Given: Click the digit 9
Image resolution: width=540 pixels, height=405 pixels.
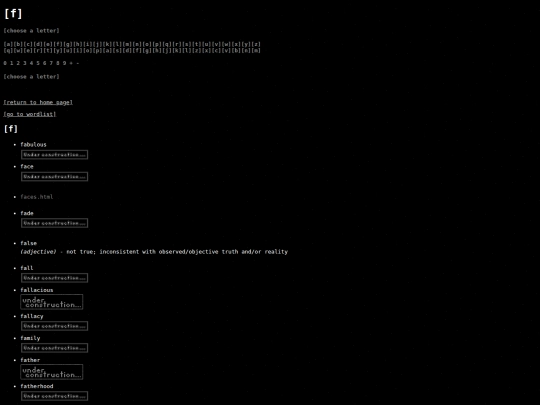Looking at the screenshot, I should click(x=64, y=63).
